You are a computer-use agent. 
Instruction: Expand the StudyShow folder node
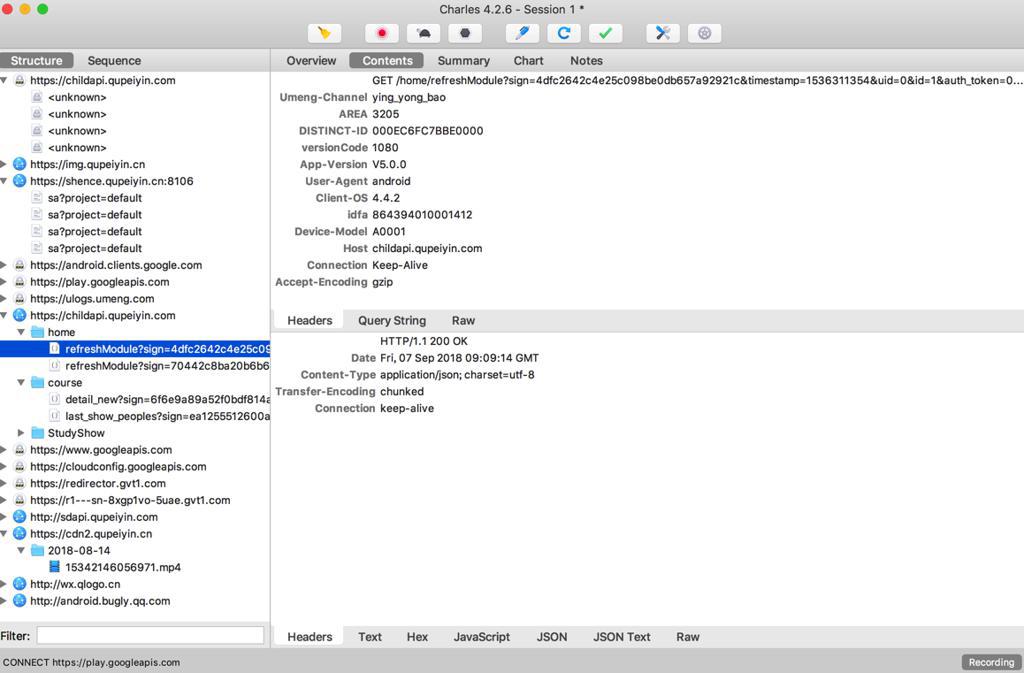(x=21, y=433)
